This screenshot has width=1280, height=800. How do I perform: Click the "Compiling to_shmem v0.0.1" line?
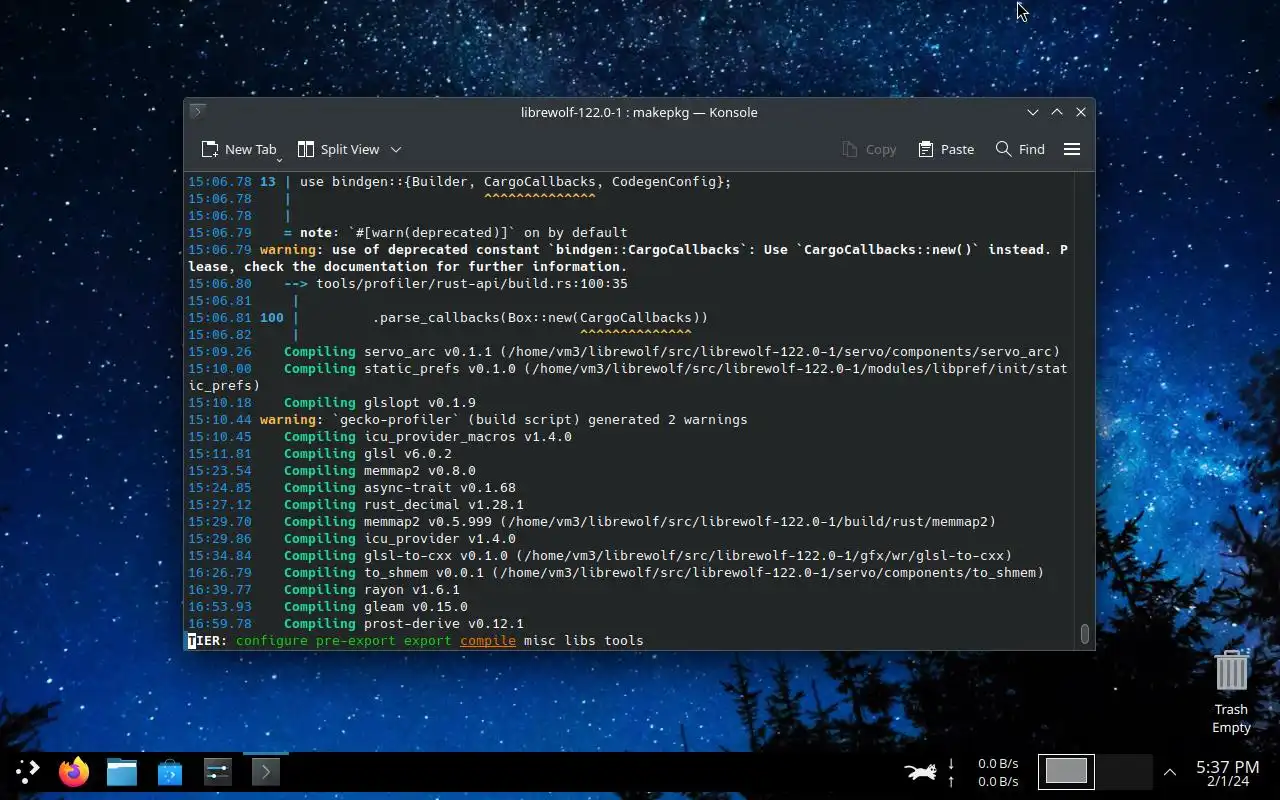(616, 572)
